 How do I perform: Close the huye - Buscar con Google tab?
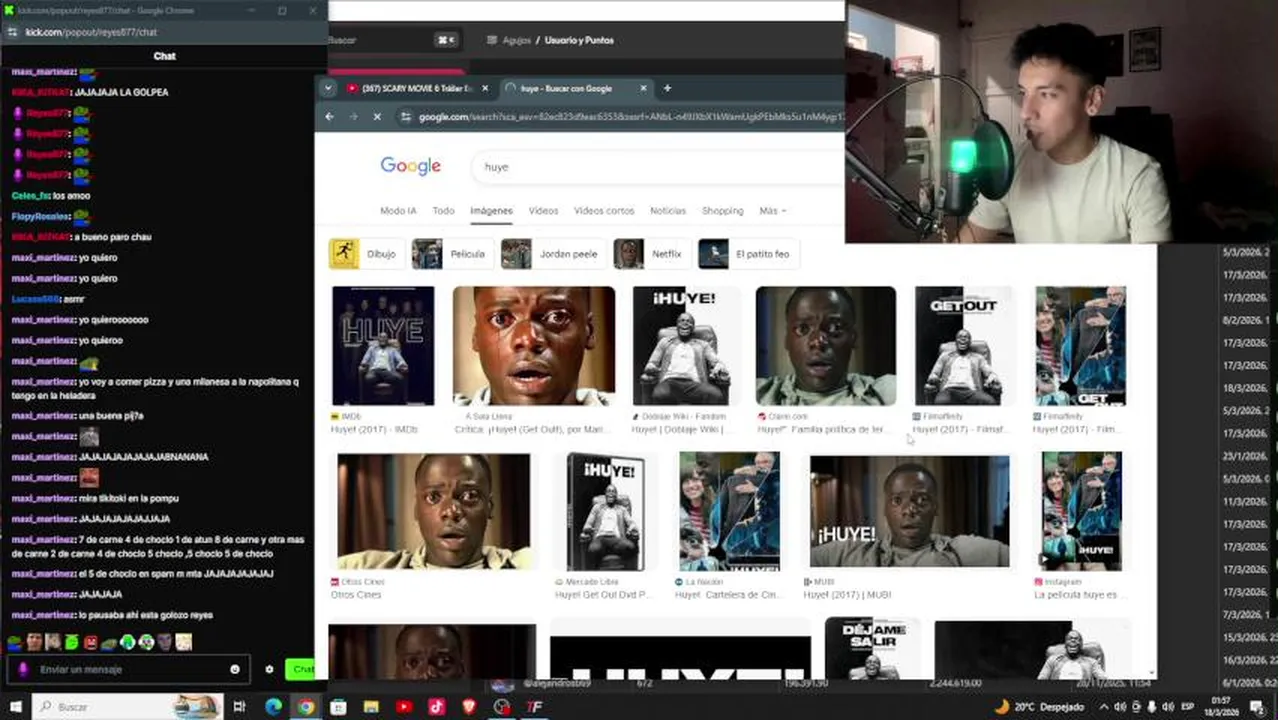pos(643,88)
